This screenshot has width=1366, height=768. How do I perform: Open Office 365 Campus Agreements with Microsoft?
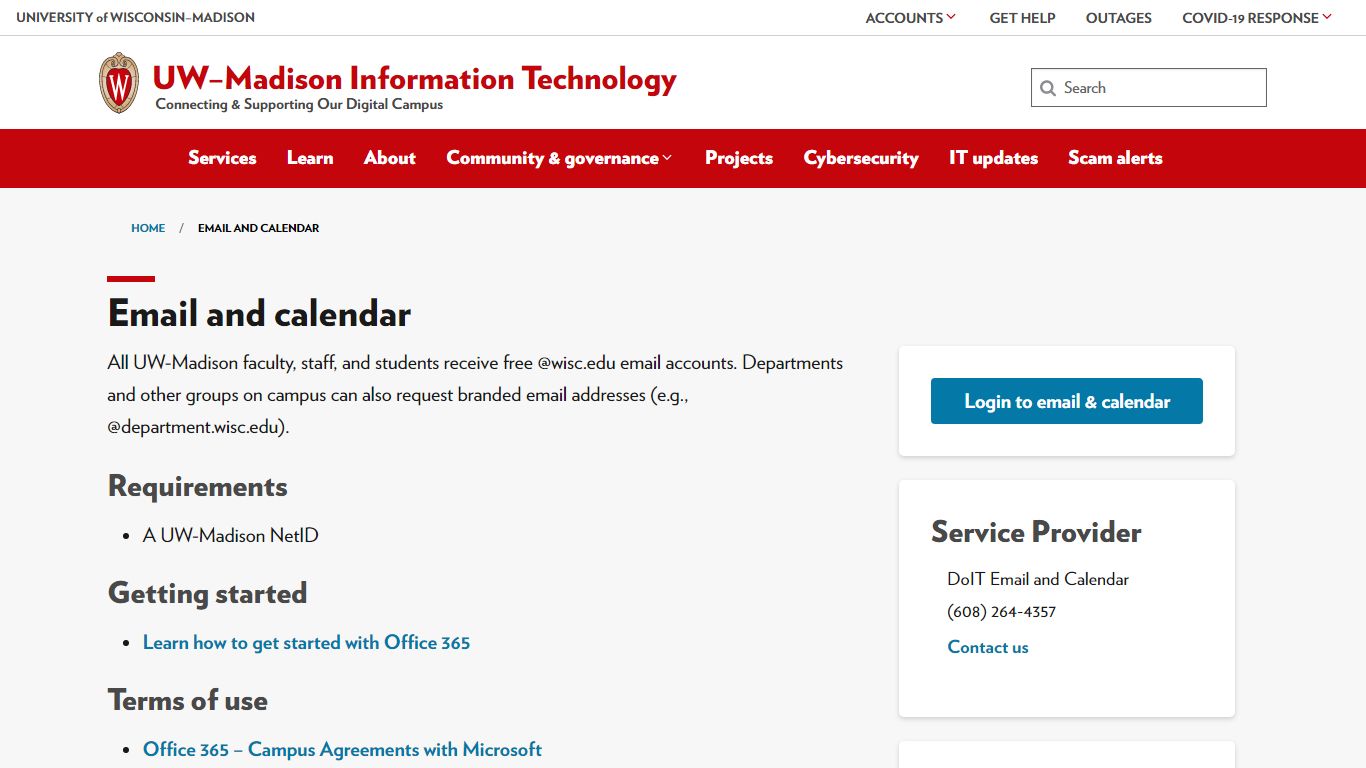342,749
